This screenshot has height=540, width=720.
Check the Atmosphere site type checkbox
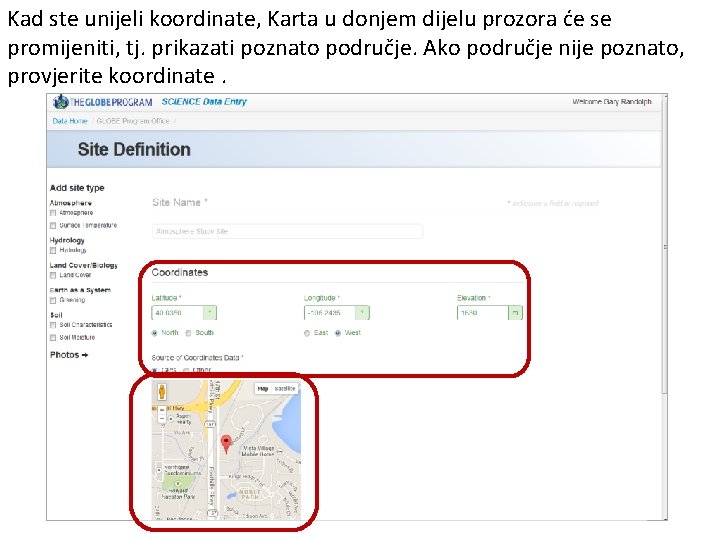click(x=53, y=213)
